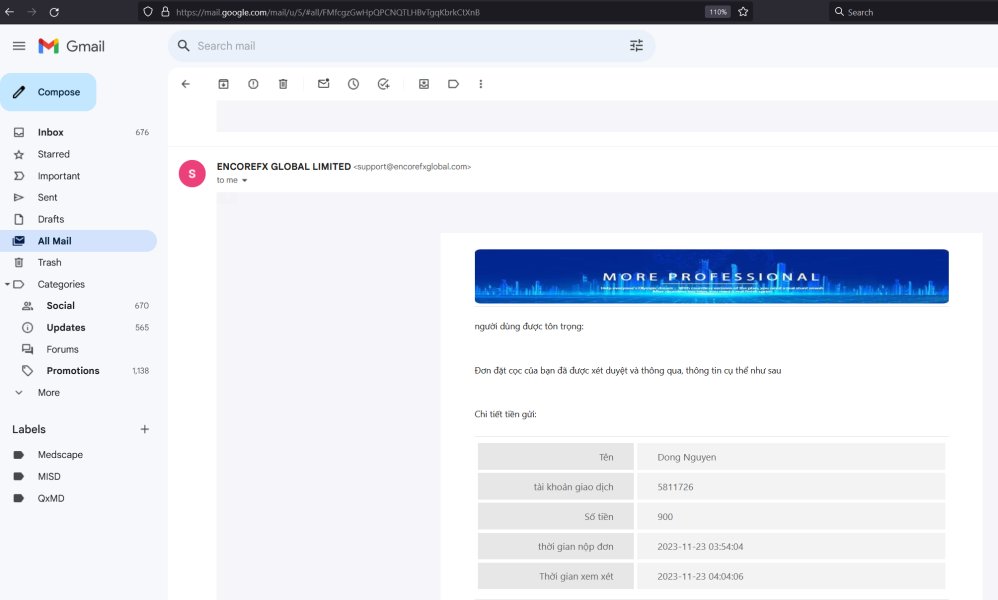
Task: Move this email to another folder
Action: pos(424,84)
